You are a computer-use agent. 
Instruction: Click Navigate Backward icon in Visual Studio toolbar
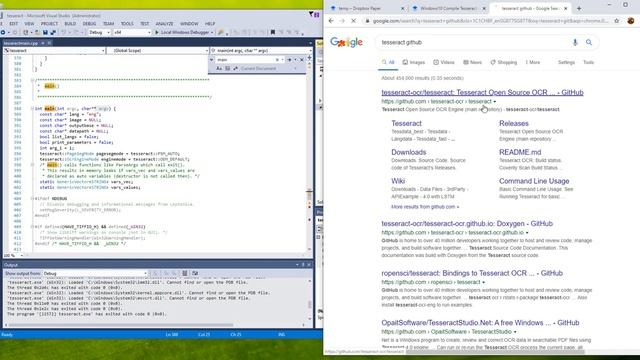pos(3,32)
